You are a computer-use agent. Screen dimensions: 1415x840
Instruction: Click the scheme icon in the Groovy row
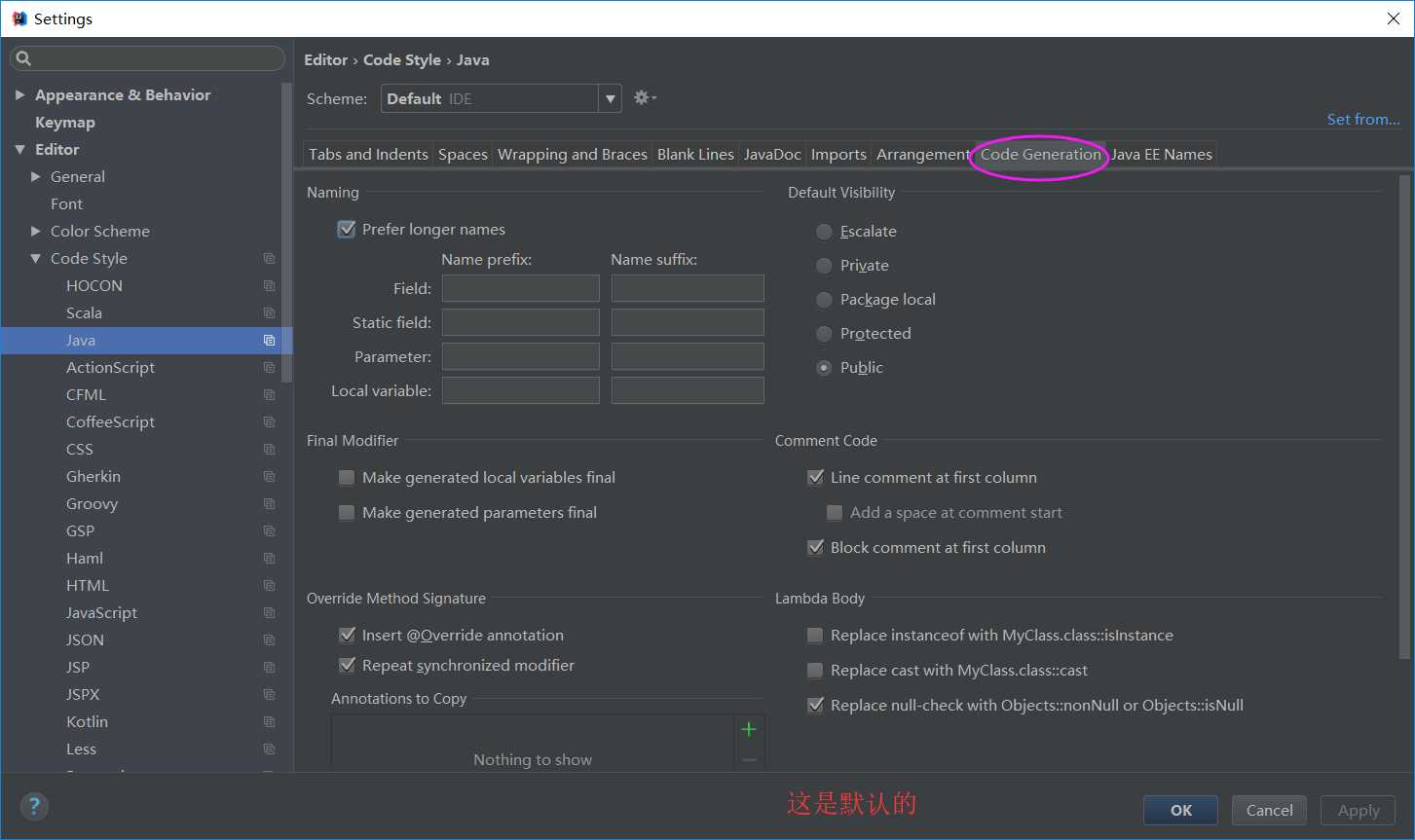coord(270,503)
